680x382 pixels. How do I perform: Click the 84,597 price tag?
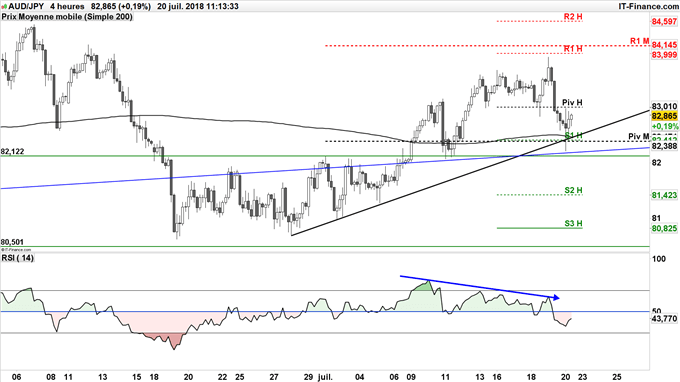click(x=664, y=21)
